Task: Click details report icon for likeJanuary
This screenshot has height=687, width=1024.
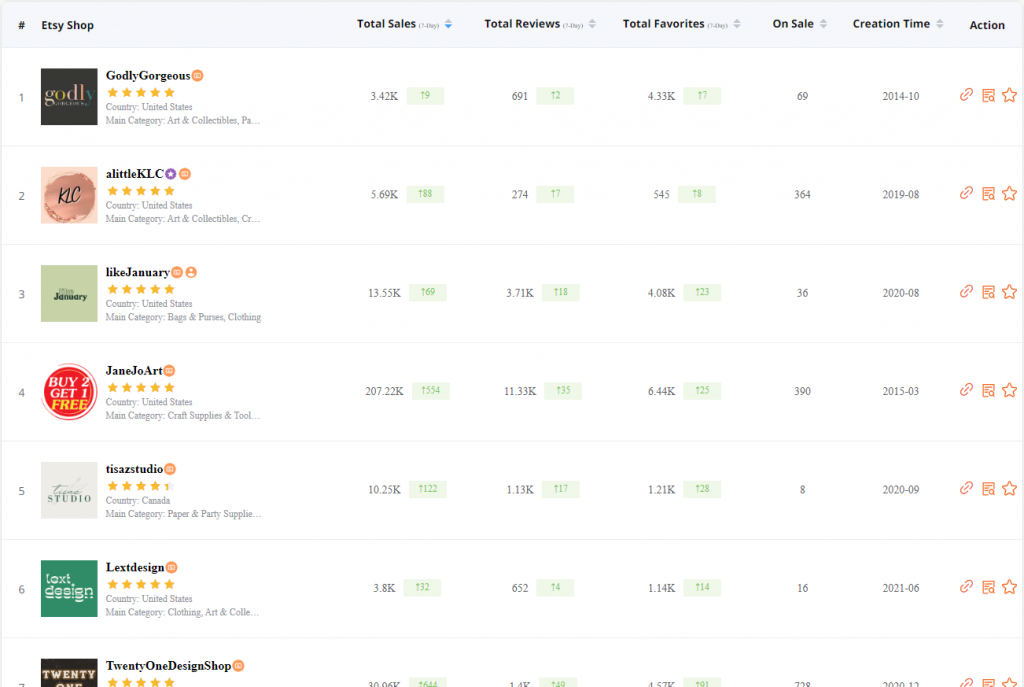Action: tap(988, 292)
